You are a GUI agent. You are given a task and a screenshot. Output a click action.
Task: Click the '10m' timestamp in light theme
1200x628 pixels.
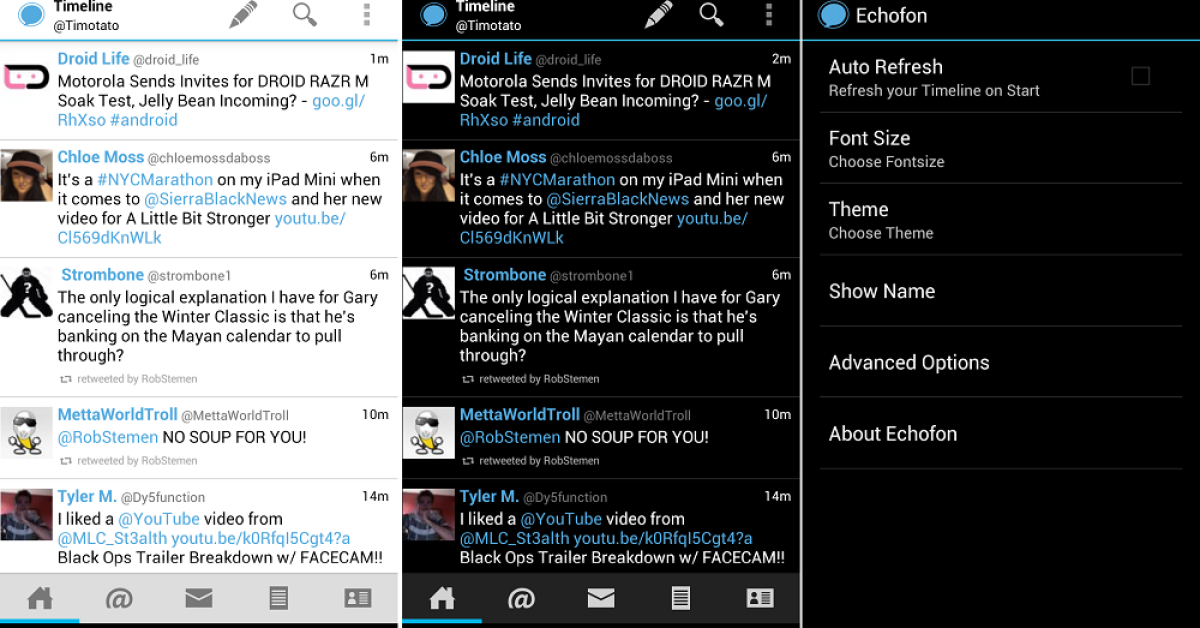click(375, 415)
